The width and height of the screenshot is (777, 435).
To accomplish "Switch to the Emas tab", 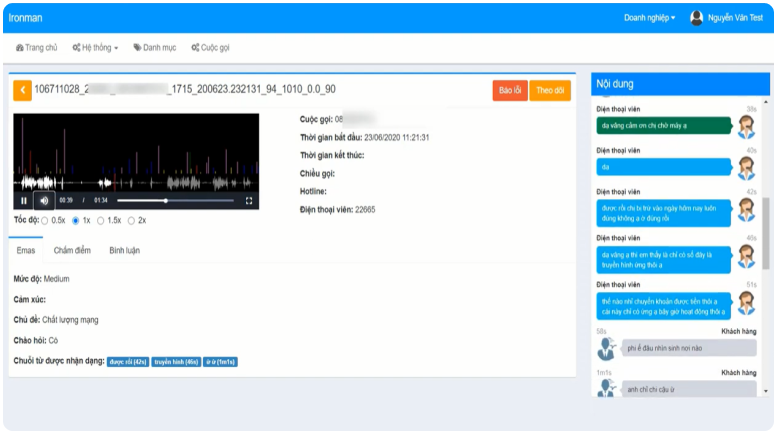I will (26, 250).
